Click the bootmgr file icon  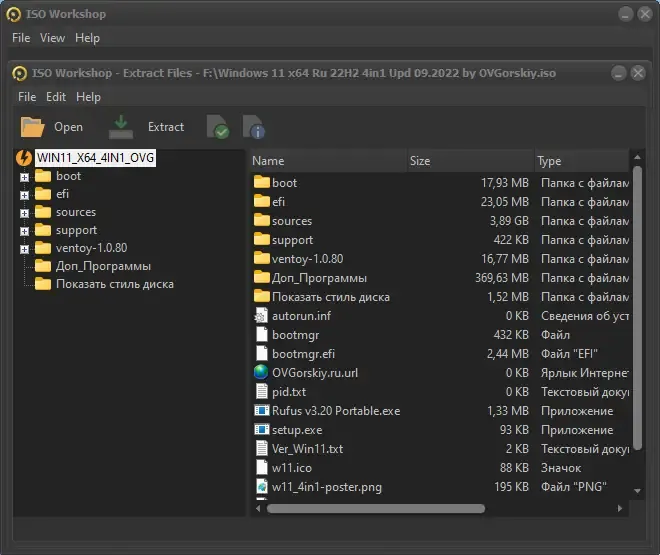[x=261, y=335]
